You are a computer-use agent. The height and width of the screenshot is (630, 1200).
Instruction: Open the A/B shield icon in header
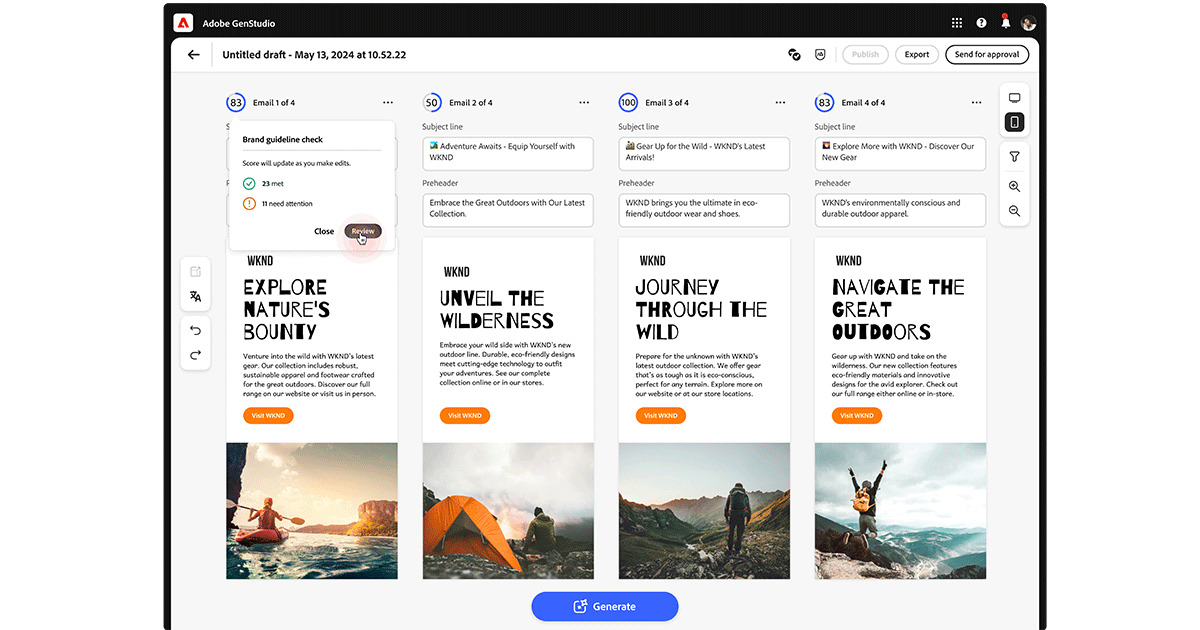(820, 55)
